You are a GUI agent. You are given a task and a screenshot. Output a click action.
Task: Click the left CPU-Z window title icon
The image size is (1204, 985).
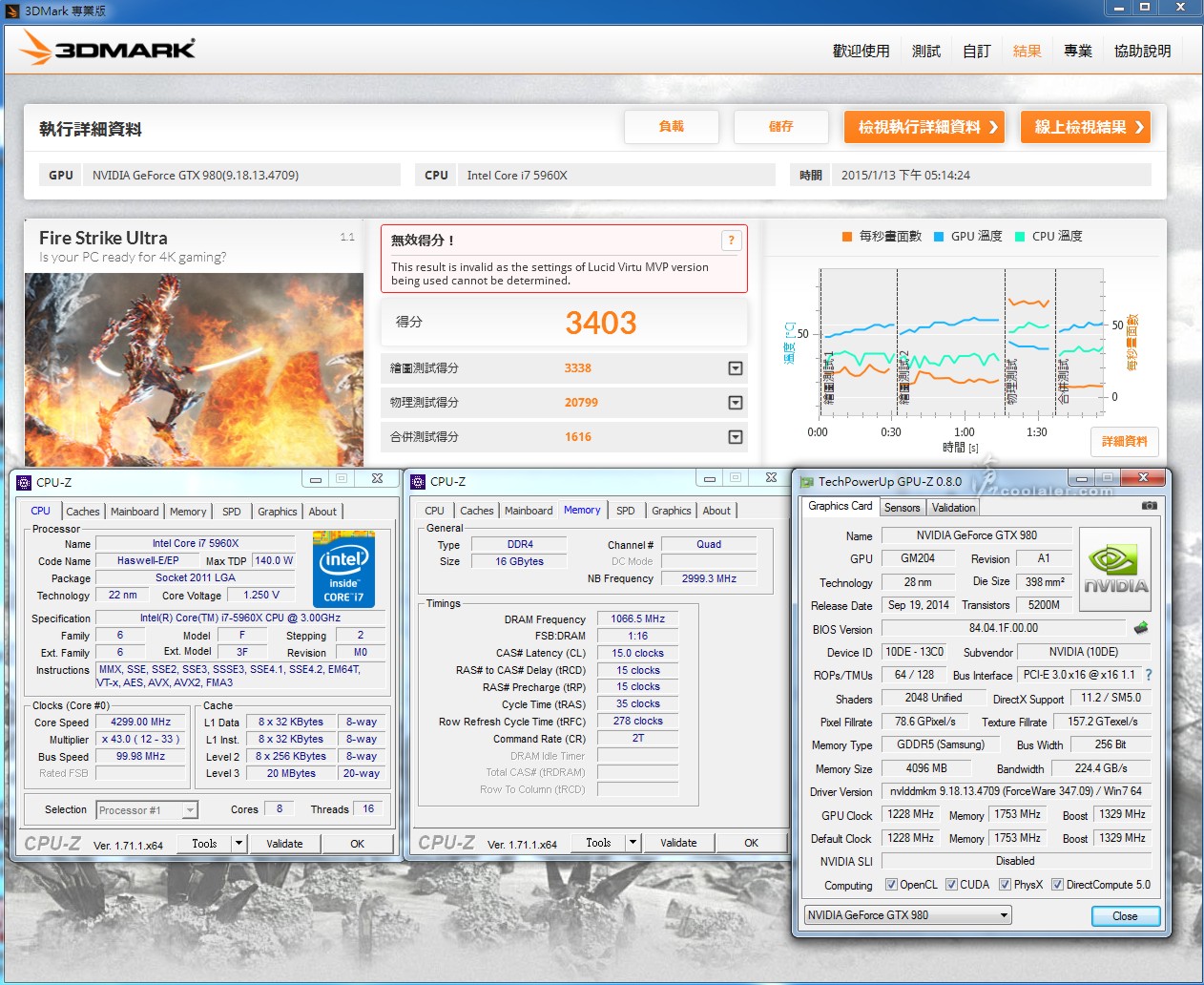click(25, 482)
